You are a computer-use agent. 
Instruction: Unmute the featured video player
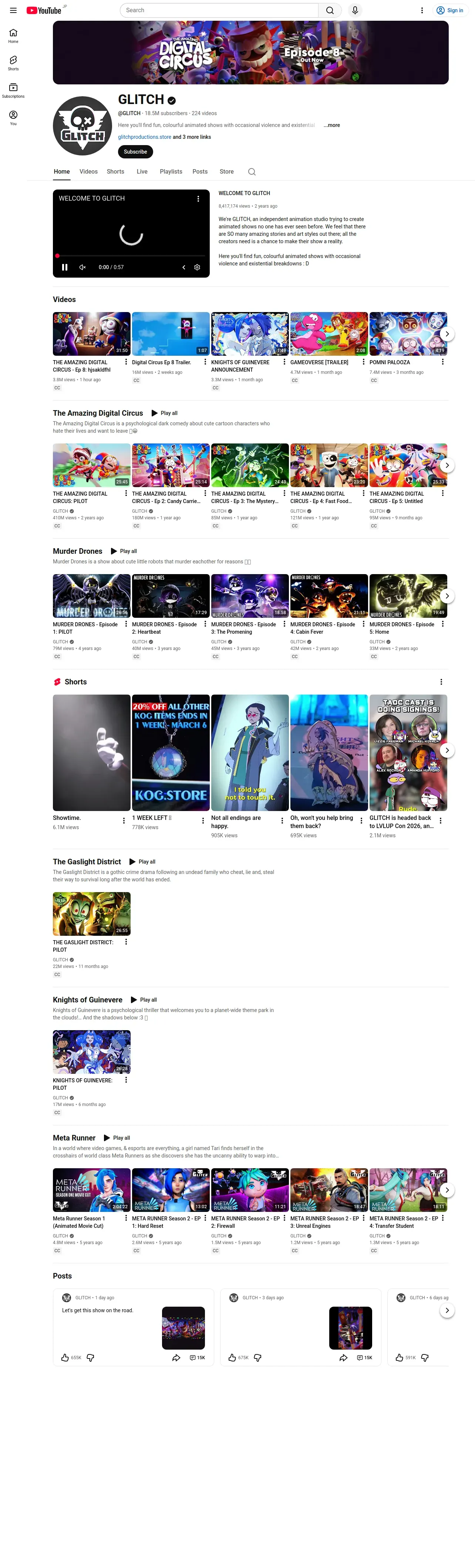tap(83, 267)
